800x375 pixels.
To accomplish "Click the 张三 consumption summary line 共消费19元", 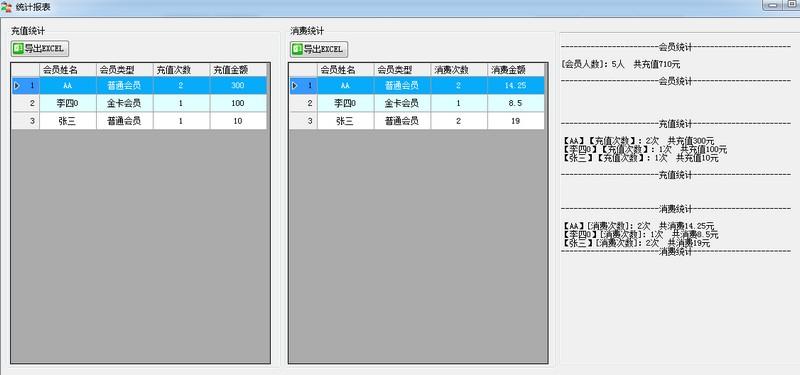I will tap(636, 243).
